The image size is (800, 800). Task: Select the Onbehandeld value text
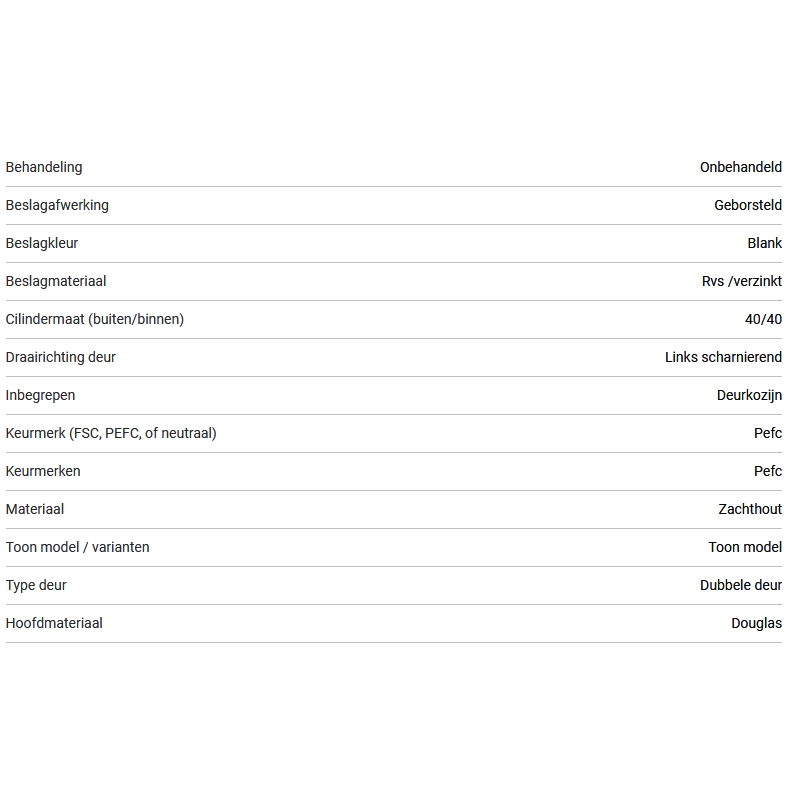[740, 167]
